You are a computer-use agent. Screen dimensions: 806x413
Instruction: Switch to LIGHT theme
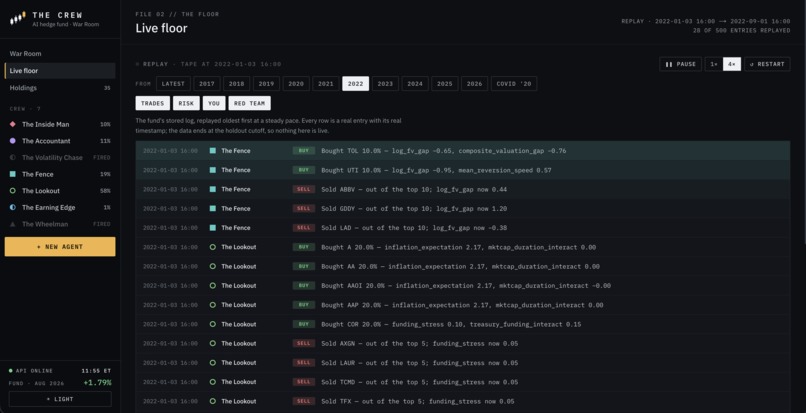60,399
